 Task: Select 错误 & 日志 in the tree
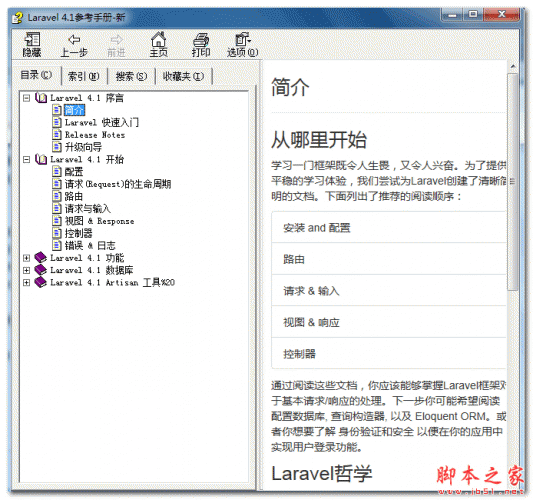click(x=90, y=245)
